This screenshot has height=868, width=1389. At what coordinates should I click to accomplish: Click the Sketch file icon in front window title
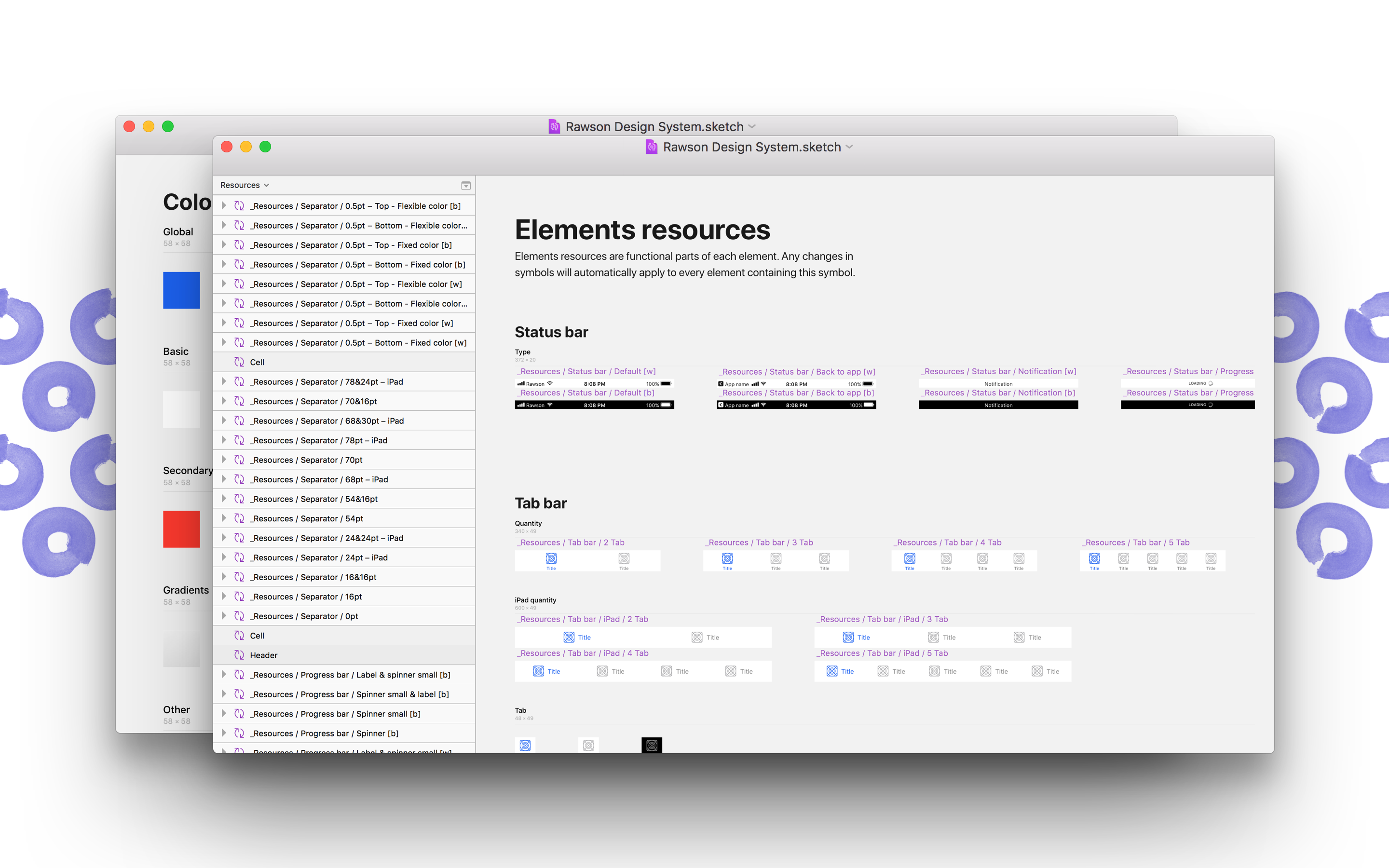[652, 147]
